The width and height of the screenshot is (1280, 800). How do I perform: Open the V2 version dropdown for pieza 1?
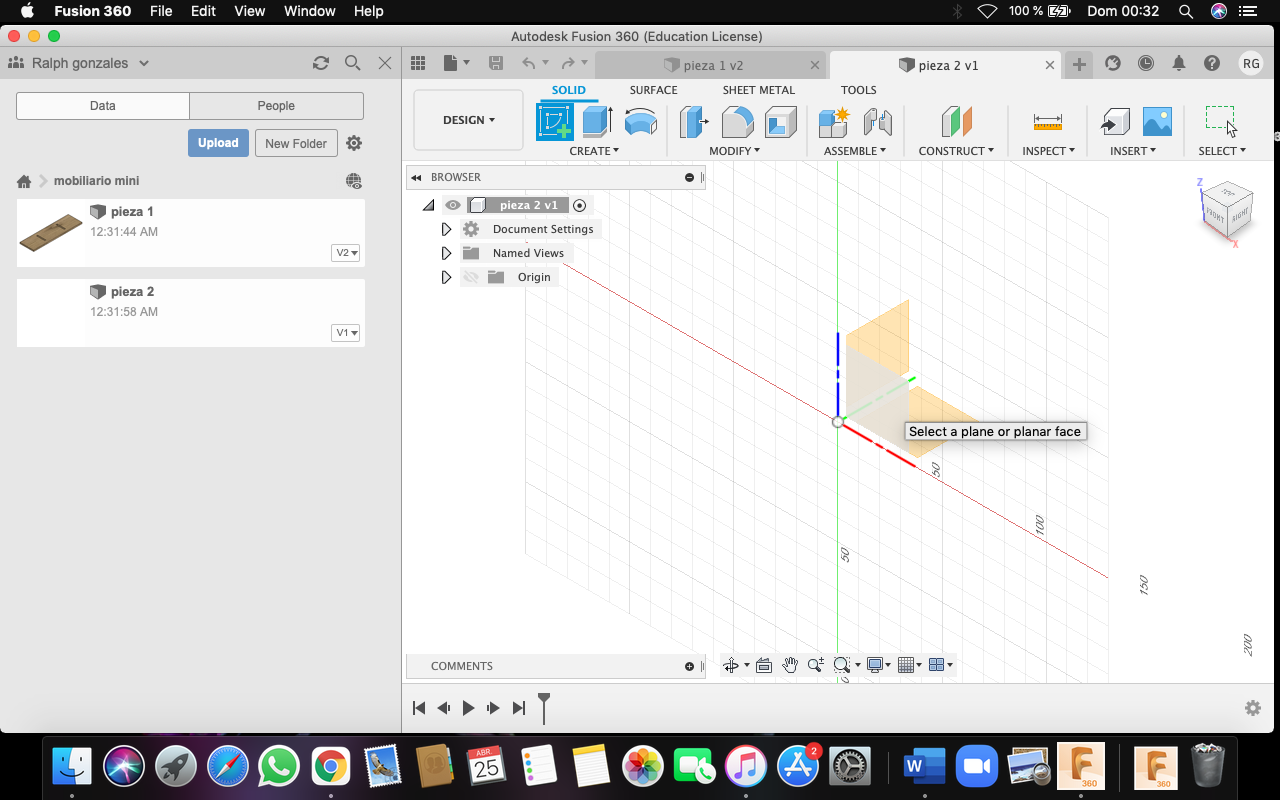(x=347, y=253)
